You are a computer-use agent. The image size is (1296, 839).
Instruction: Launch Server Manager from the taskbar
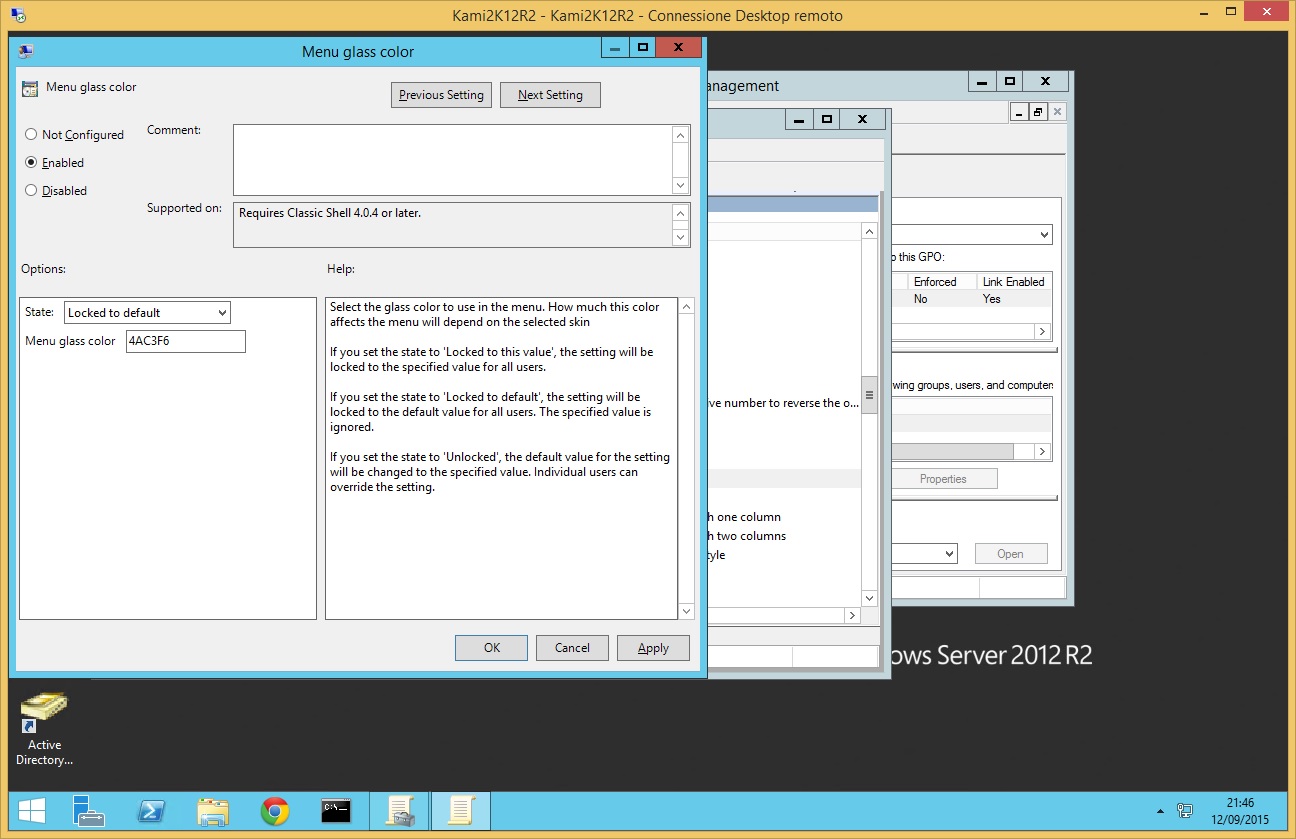[90, 811]
